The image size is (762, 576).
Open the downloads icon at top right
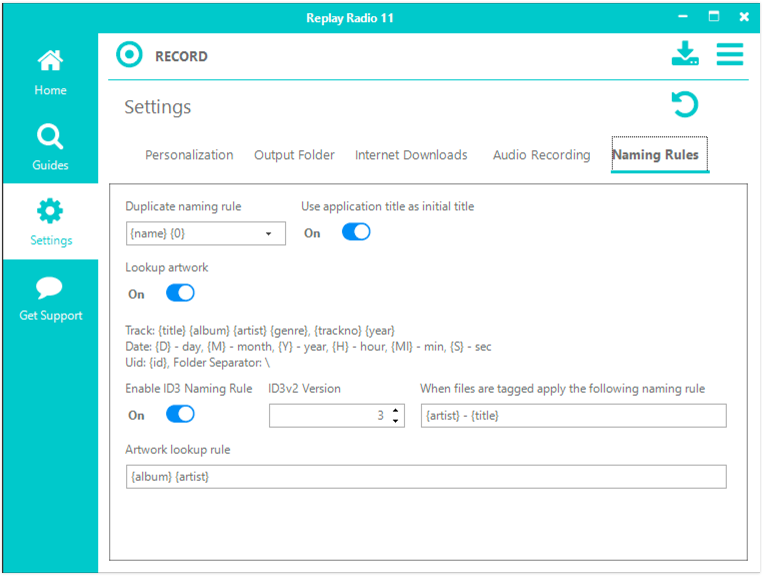tap(685, 53)
